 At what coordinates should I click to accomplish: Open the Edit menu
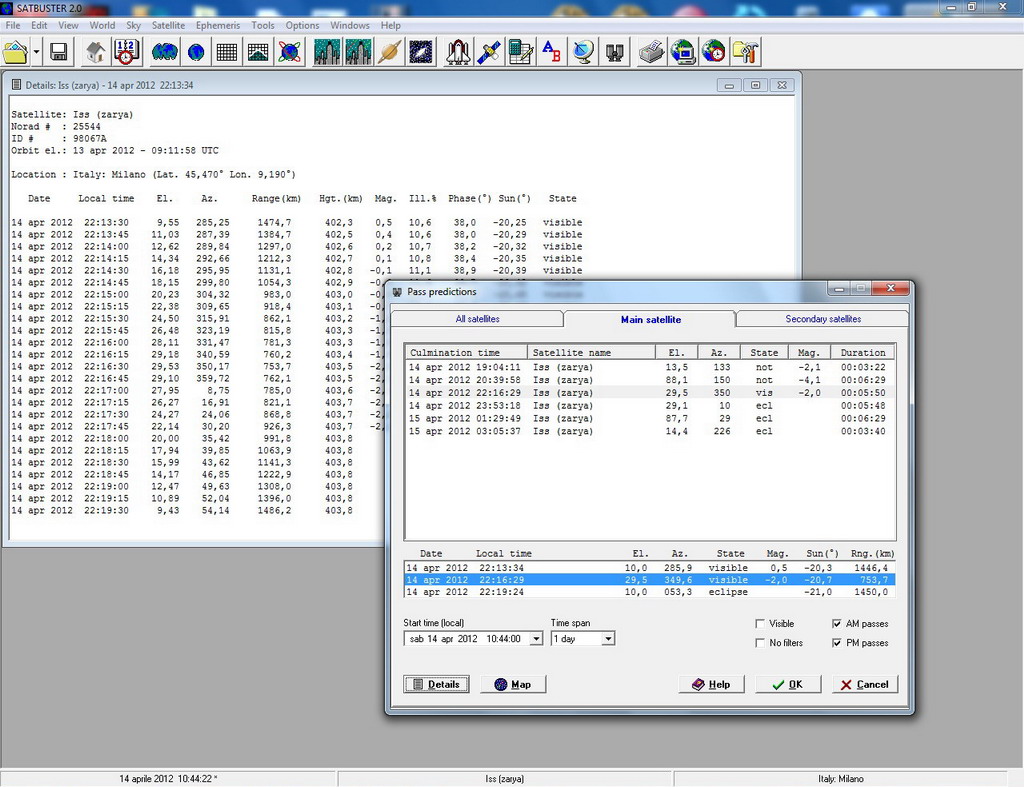click(39, 25)
